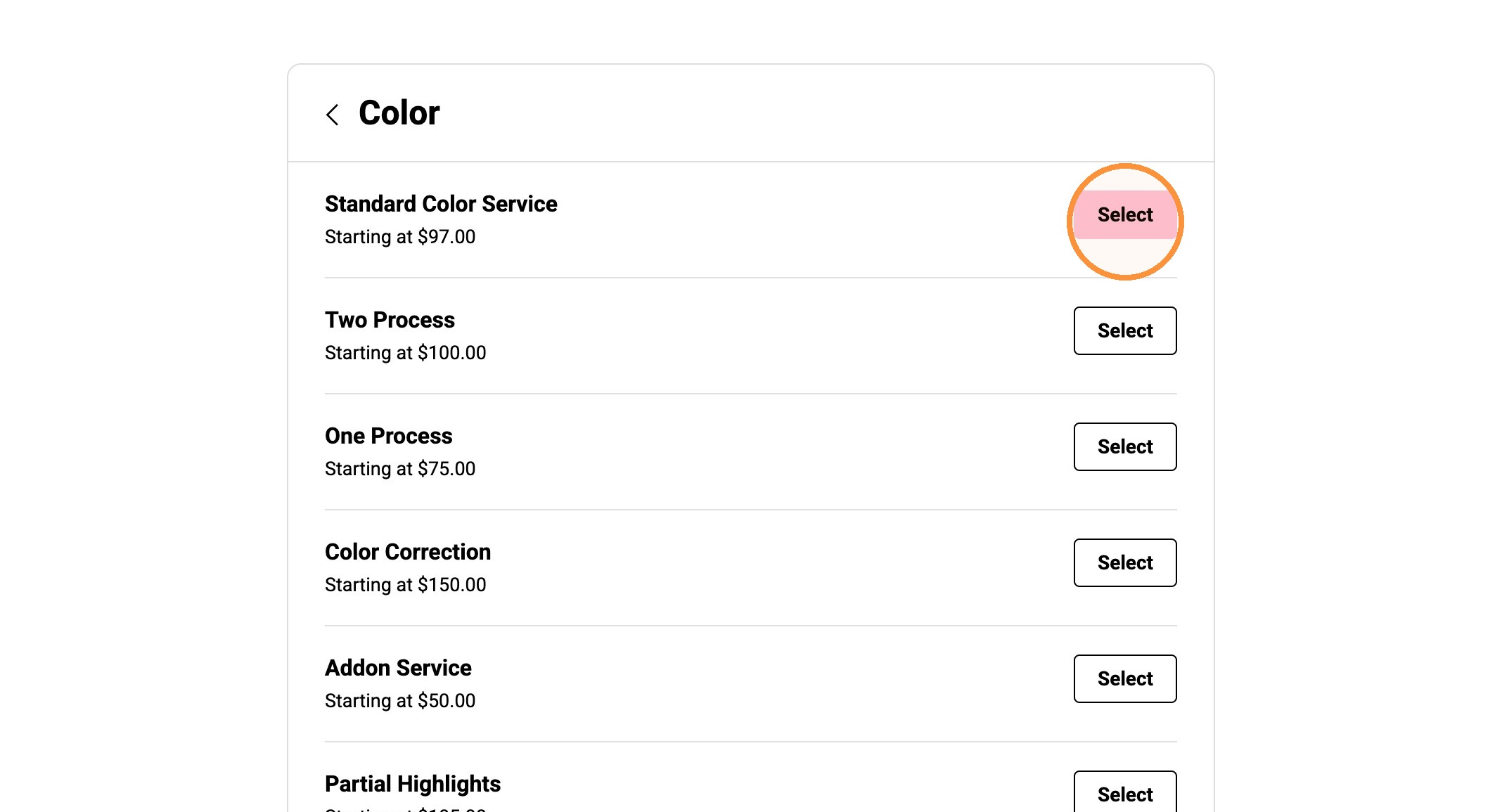This screenshot has width=1502, height=812.
Task: Click the Starting at $75.00 price
Action: 400,469
